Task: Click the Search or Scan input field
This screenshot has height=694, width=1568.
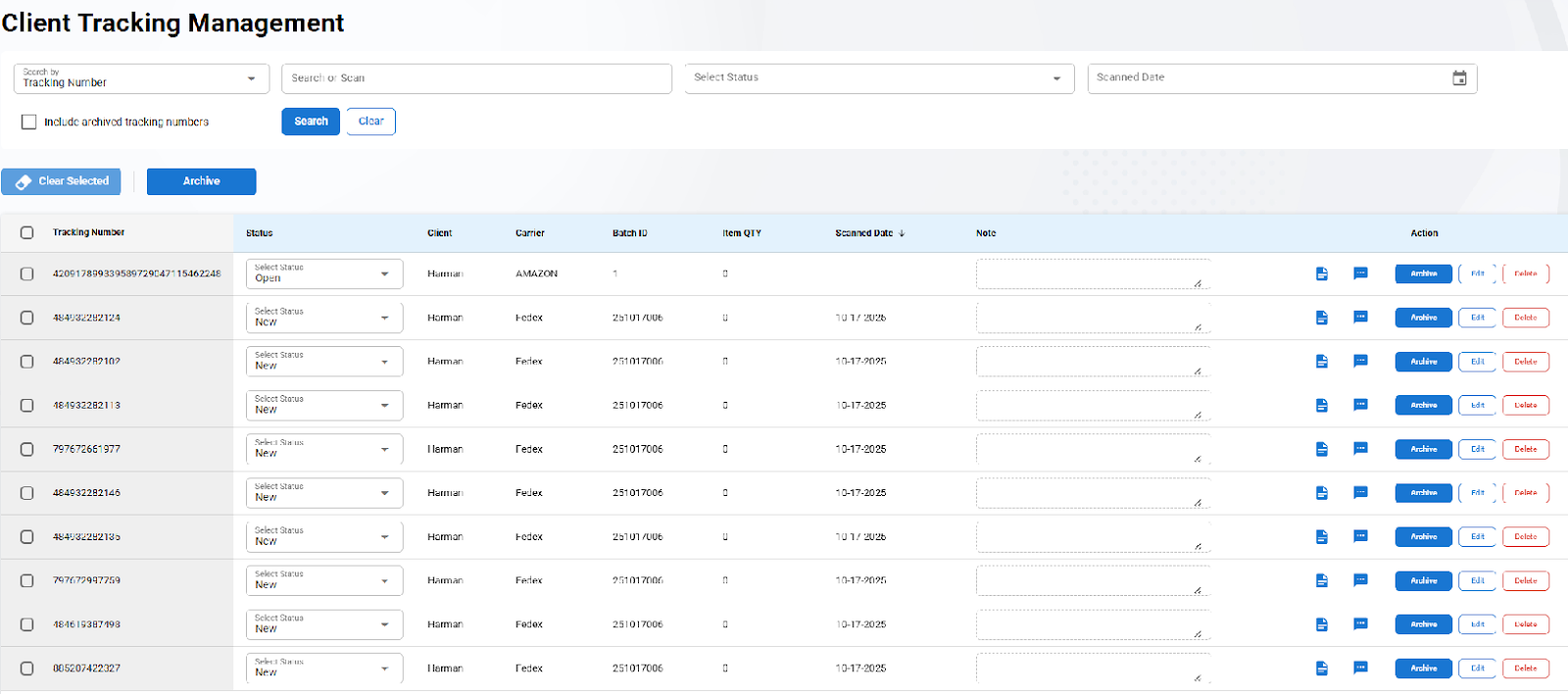Action: (x=476, y=78)
